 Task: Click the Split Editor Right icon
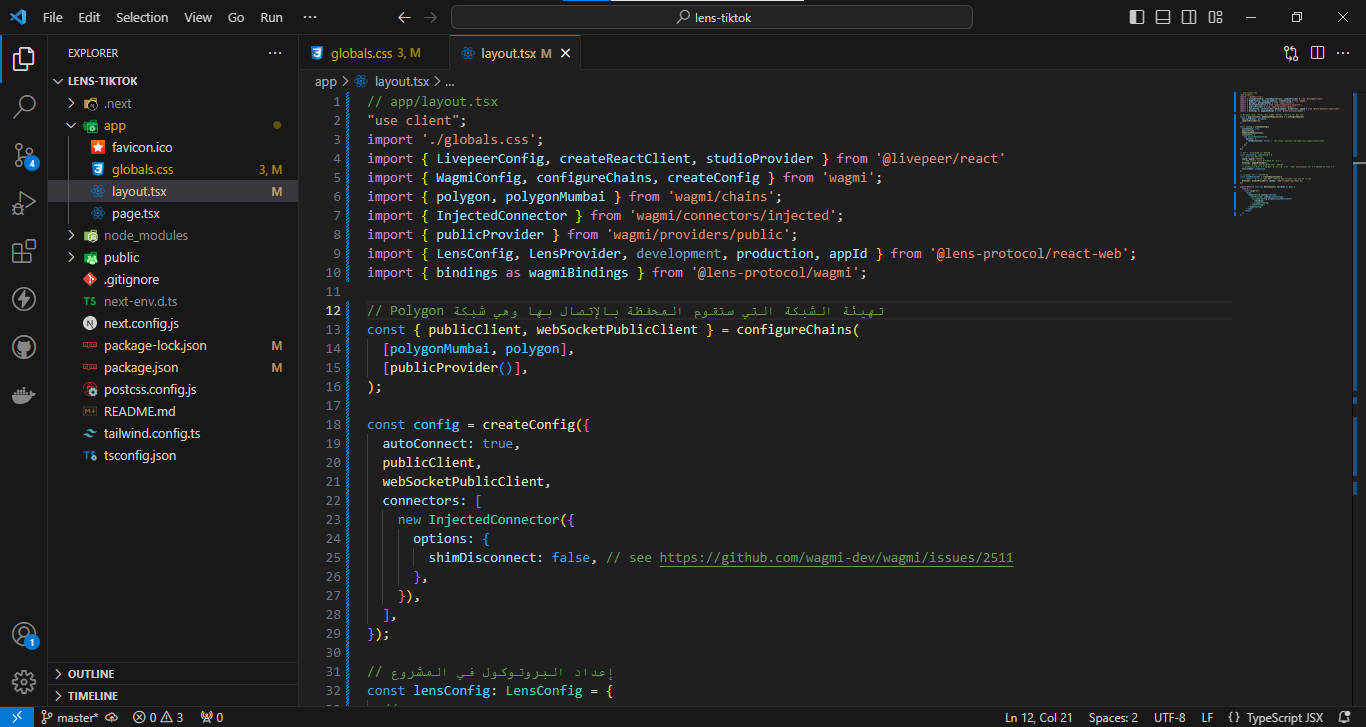point(1317,53)
